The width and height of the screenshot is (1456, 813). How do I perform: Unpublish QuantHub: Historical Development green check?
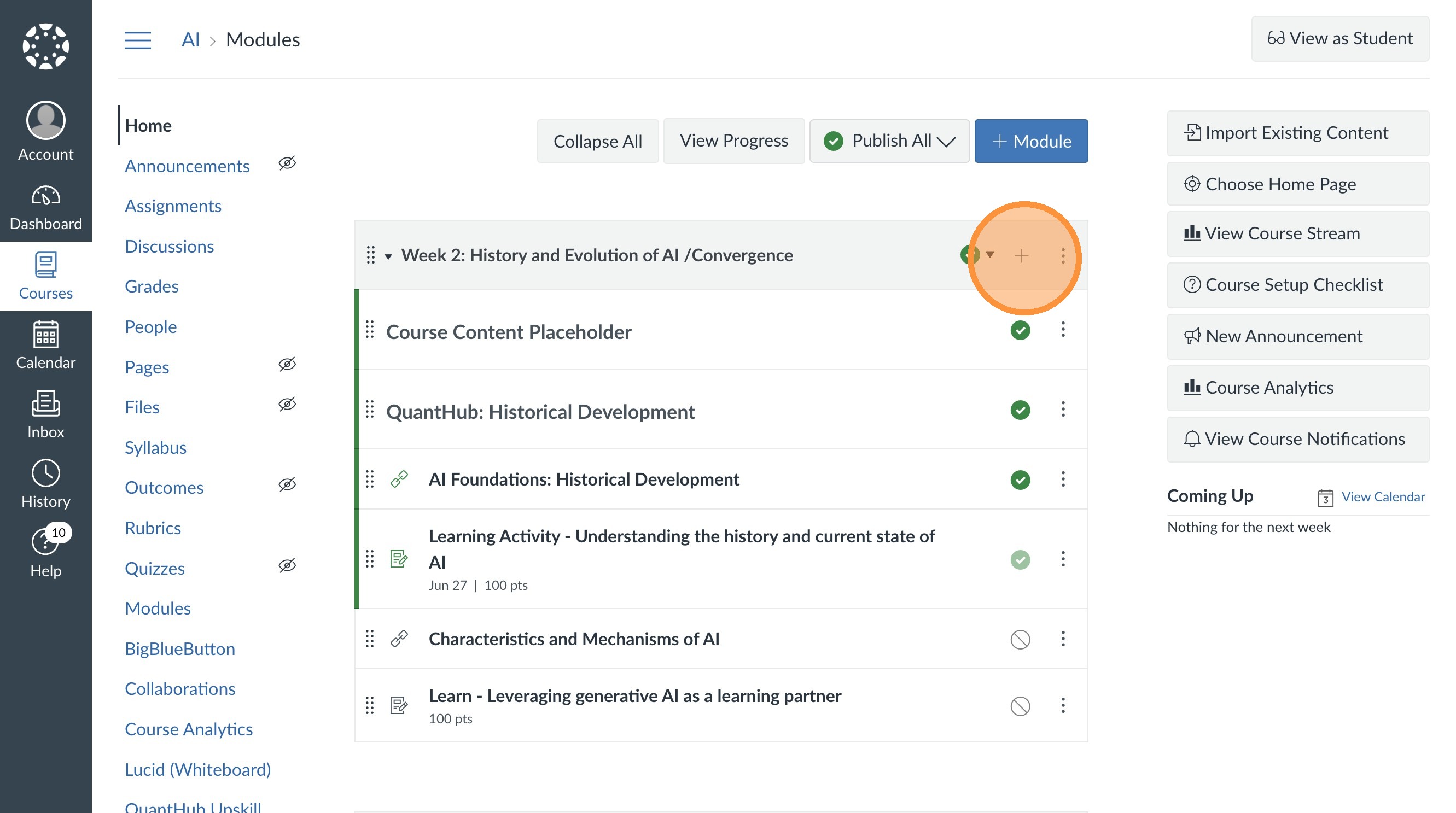(x=1020, y=410)
